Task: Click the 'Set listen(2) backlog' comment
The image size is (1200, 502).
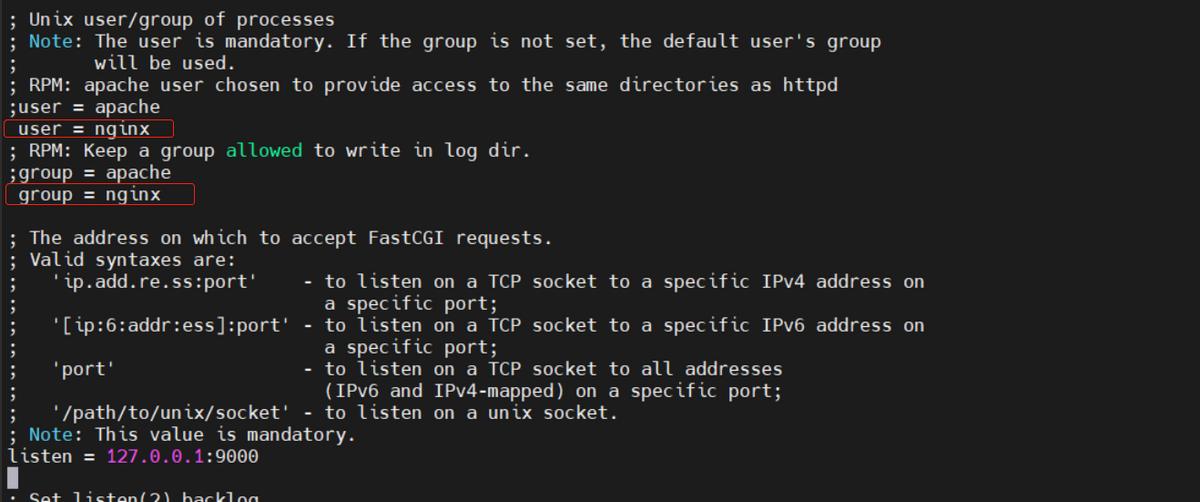Action: (x=144, y=497)
